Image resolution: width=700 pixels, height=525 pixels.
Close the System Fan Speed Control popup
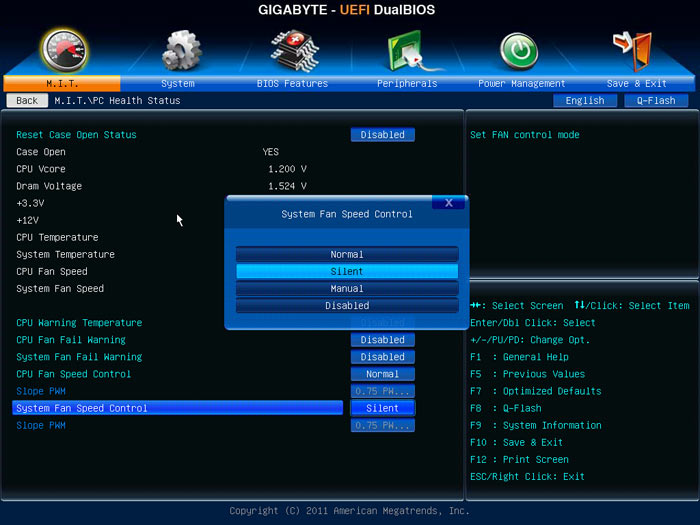tap(449, 203)
